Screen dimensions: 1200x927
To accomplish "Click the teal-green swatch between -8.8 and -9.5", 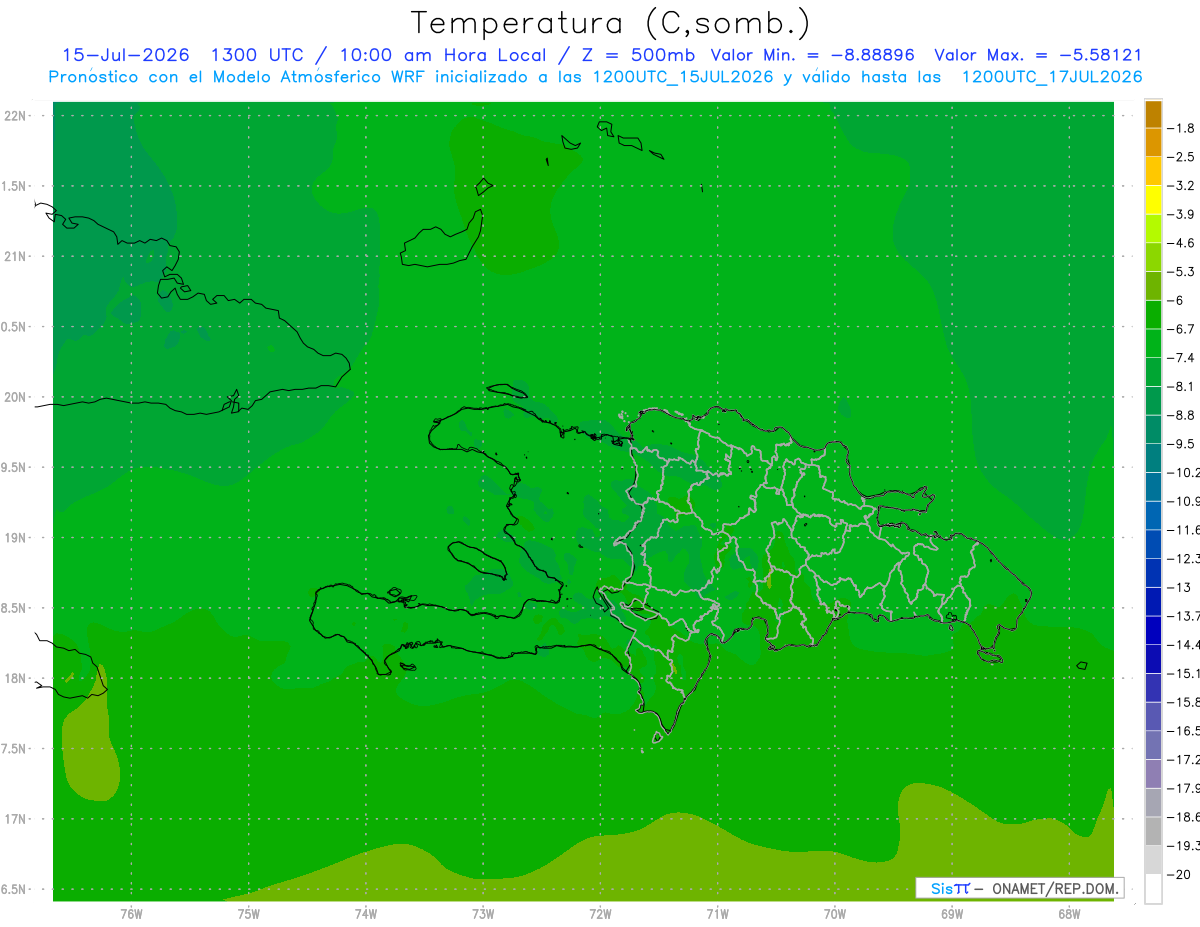I will point(1153,430).
